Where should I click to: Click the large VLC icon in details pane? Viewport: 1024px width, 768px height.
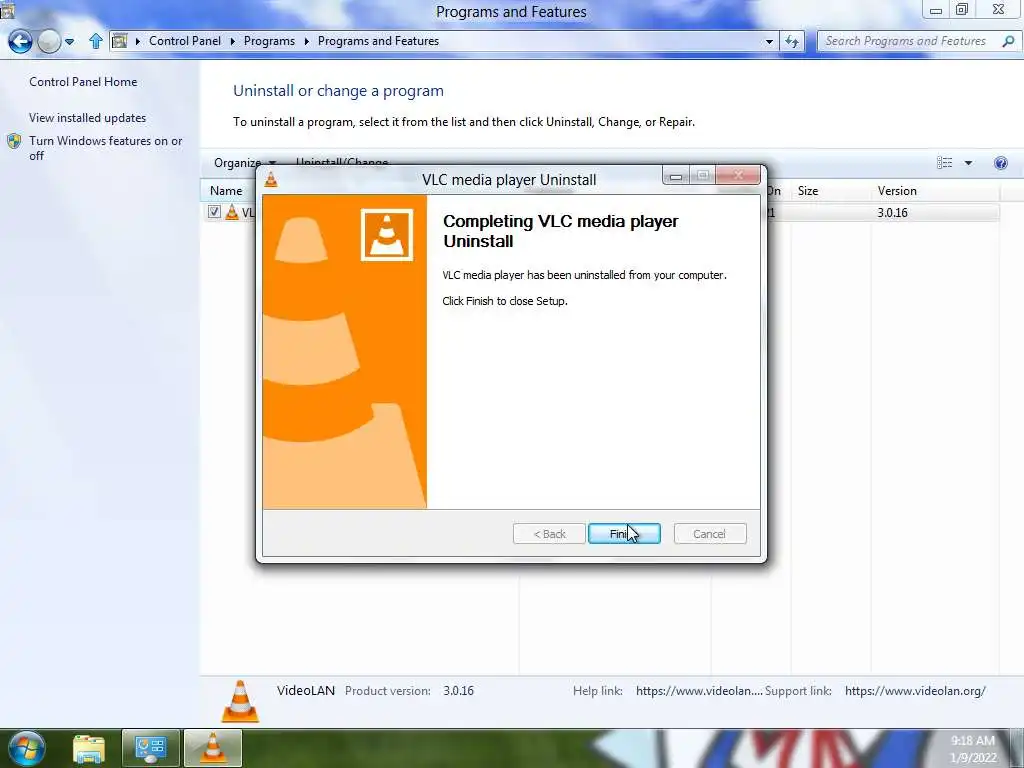(240, 701)
